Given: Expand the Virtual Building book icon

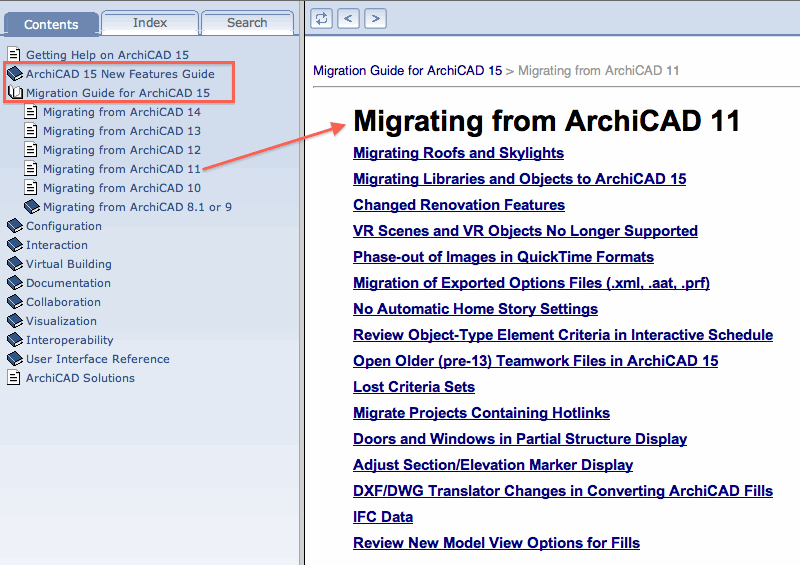Looking at the screenshot, I should point(15,263).
